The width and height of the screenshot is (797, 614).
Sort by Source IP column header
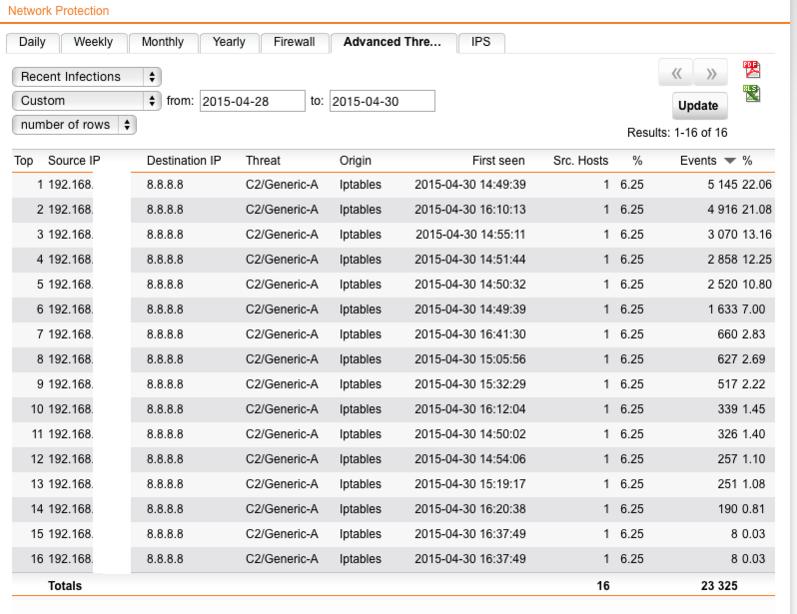[x=74, y=161]
